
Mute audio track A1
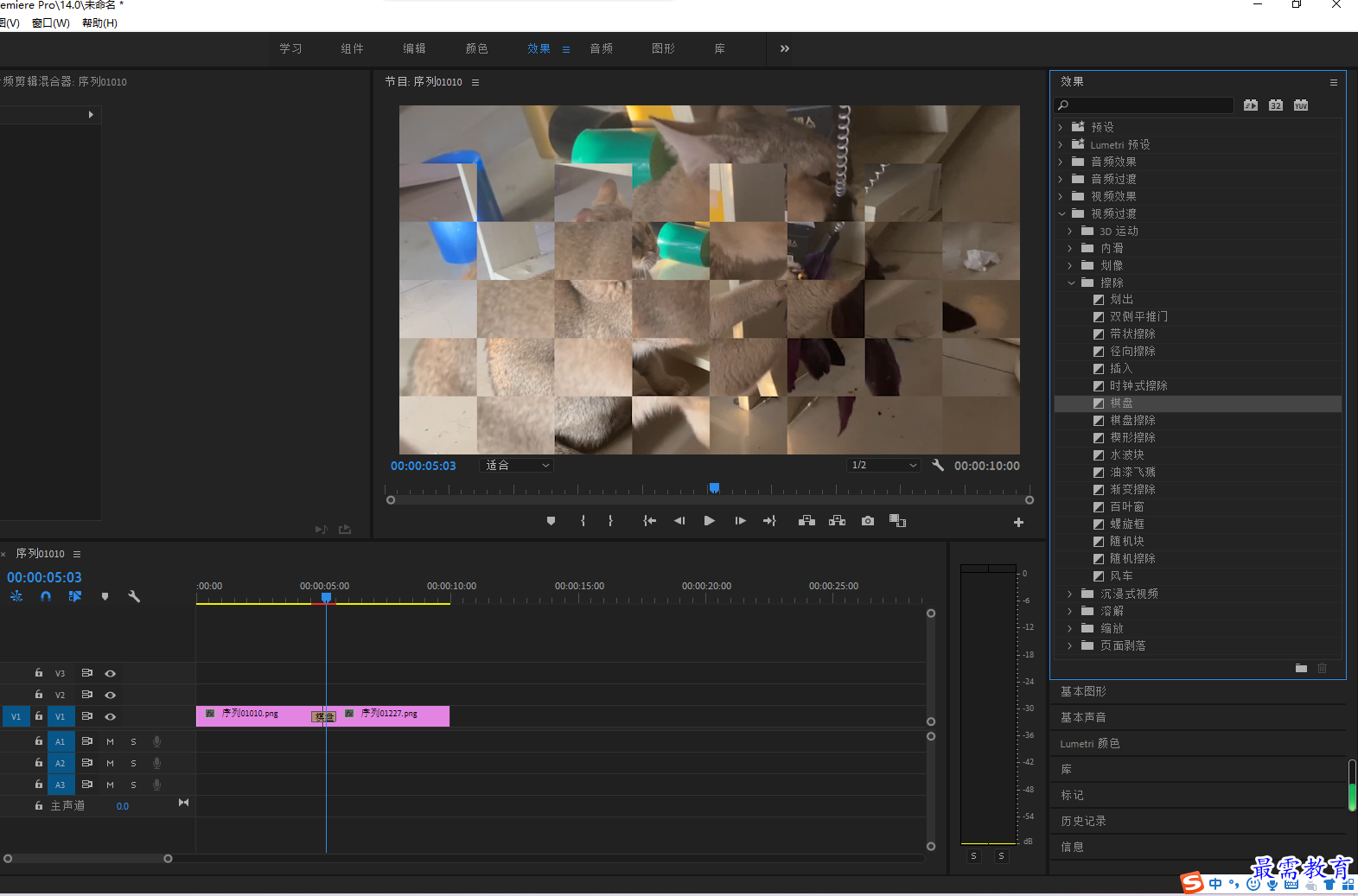[x=110, y=741]
